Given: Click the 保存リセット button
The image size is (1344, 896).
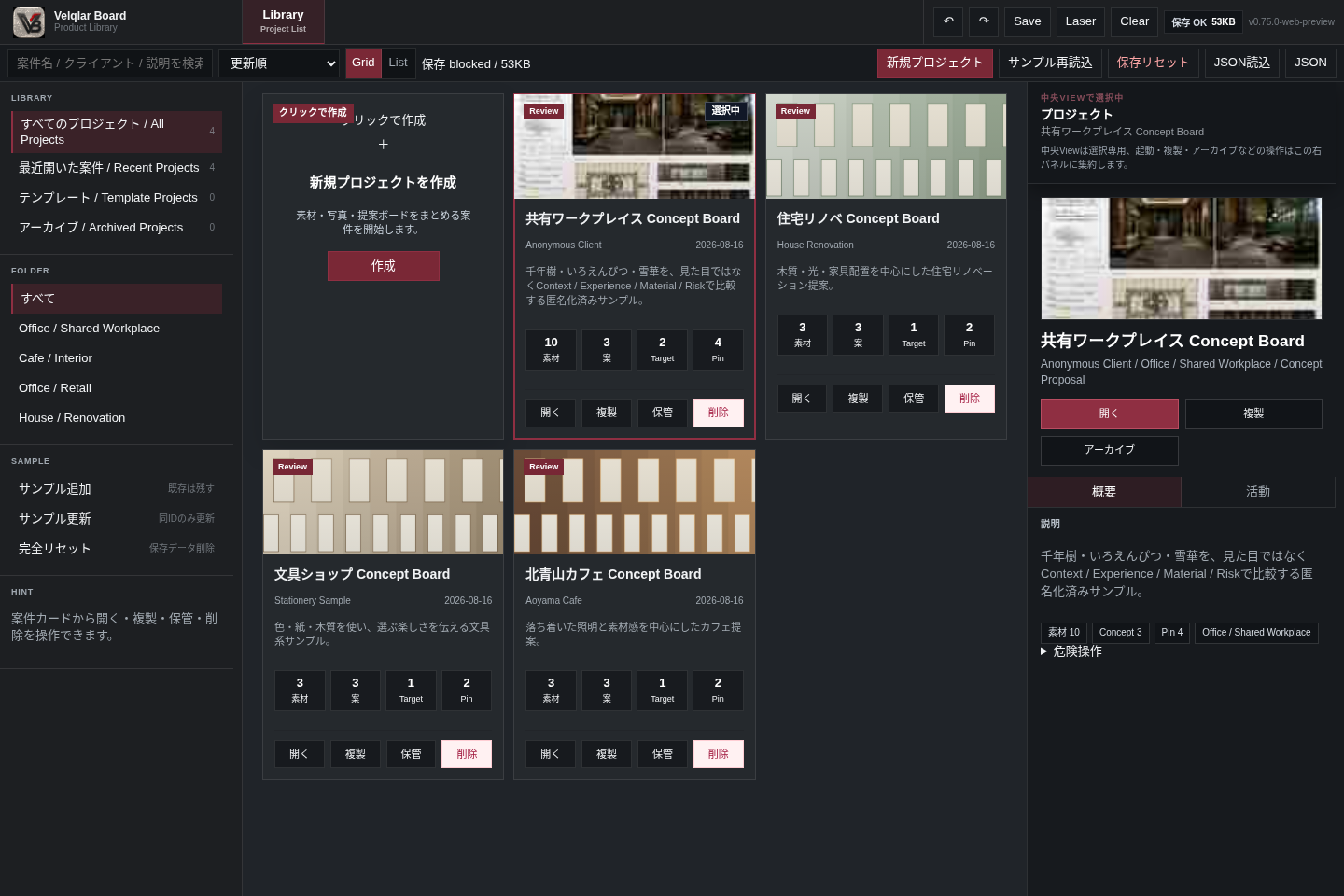Looking at the screenshot, I should coord(1154,63).
